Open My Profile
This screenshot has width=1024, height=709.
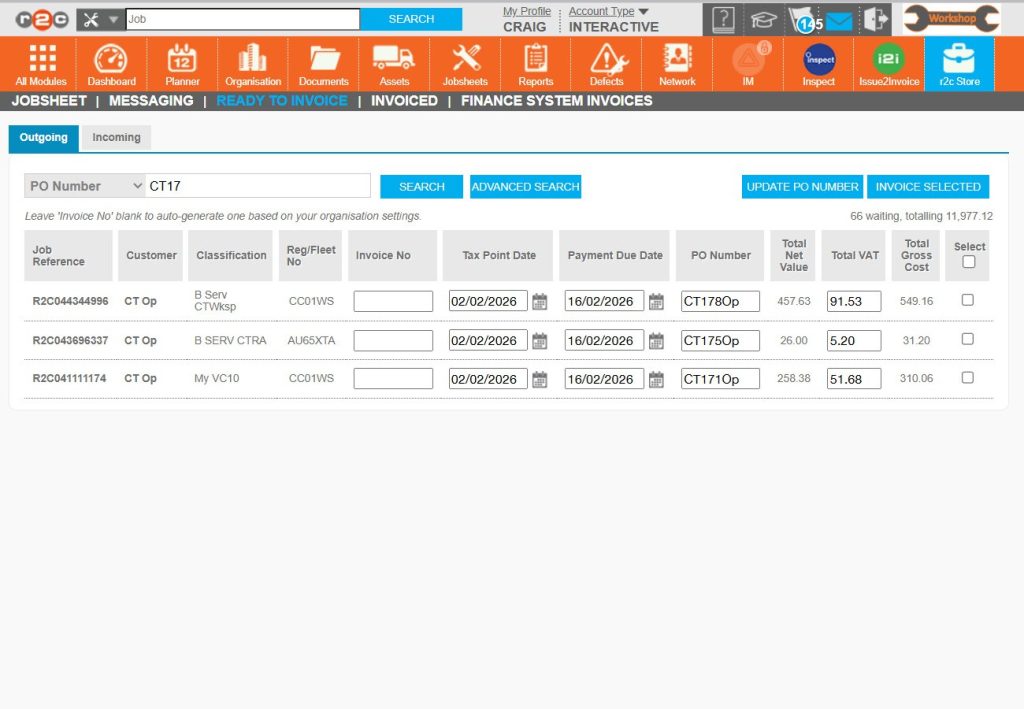(x=527, y=10)
